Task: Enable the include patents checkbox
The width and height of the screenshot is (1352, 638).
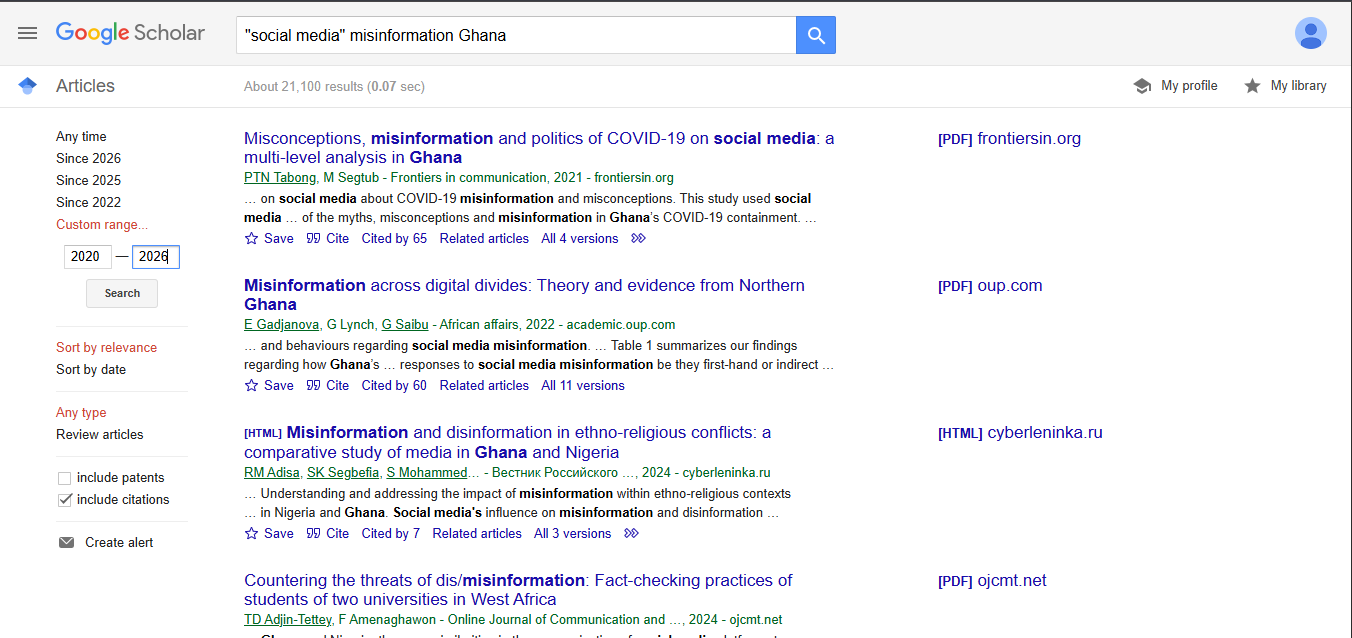Action: tap(65, 478)
